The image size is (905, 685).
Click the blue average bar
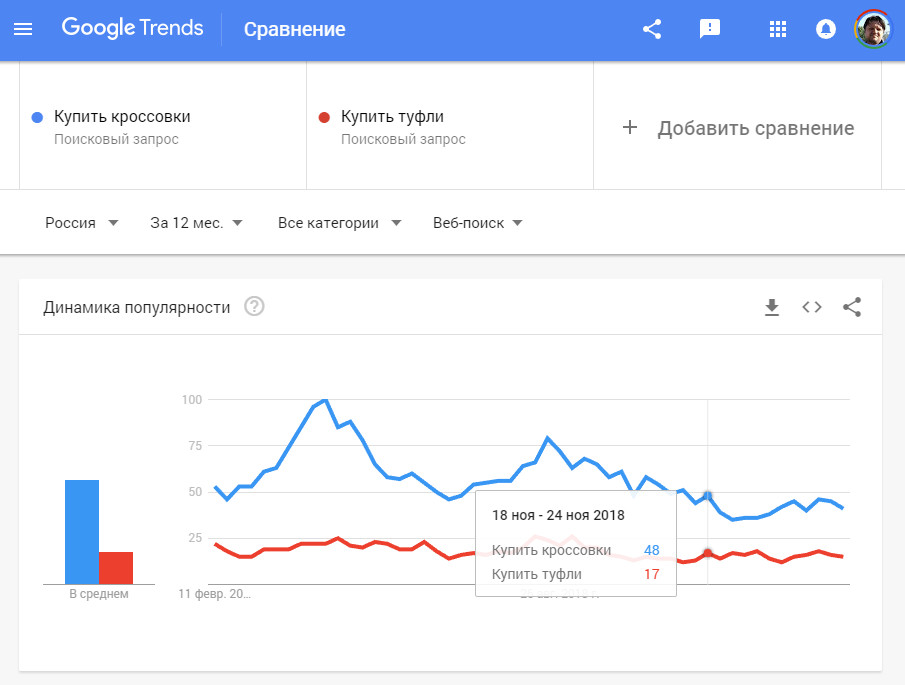pyautogui.click(x=82, y=532)
